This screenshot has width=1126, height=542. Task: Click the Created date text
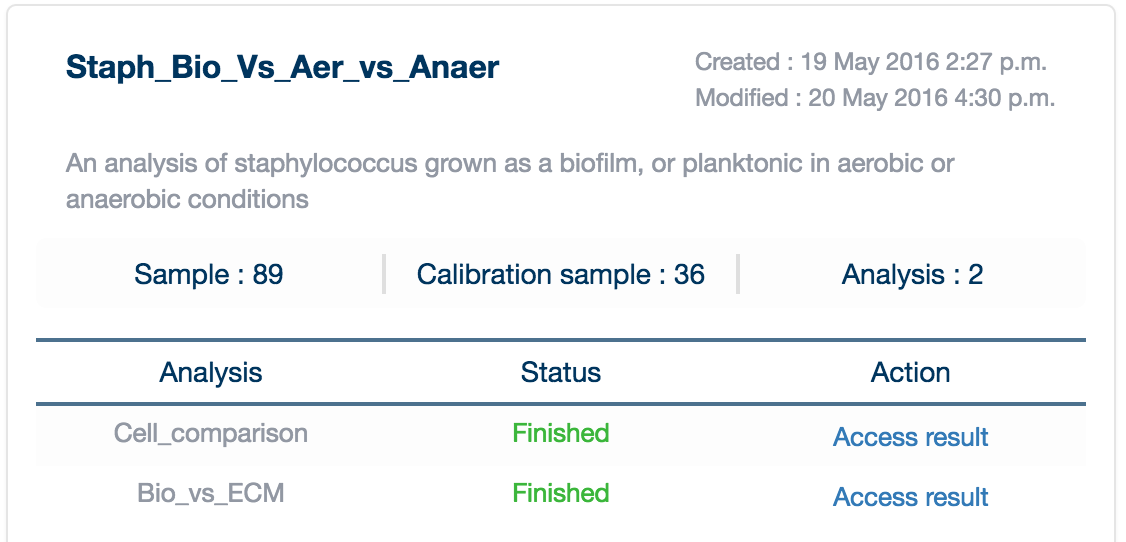coord(870,62)
